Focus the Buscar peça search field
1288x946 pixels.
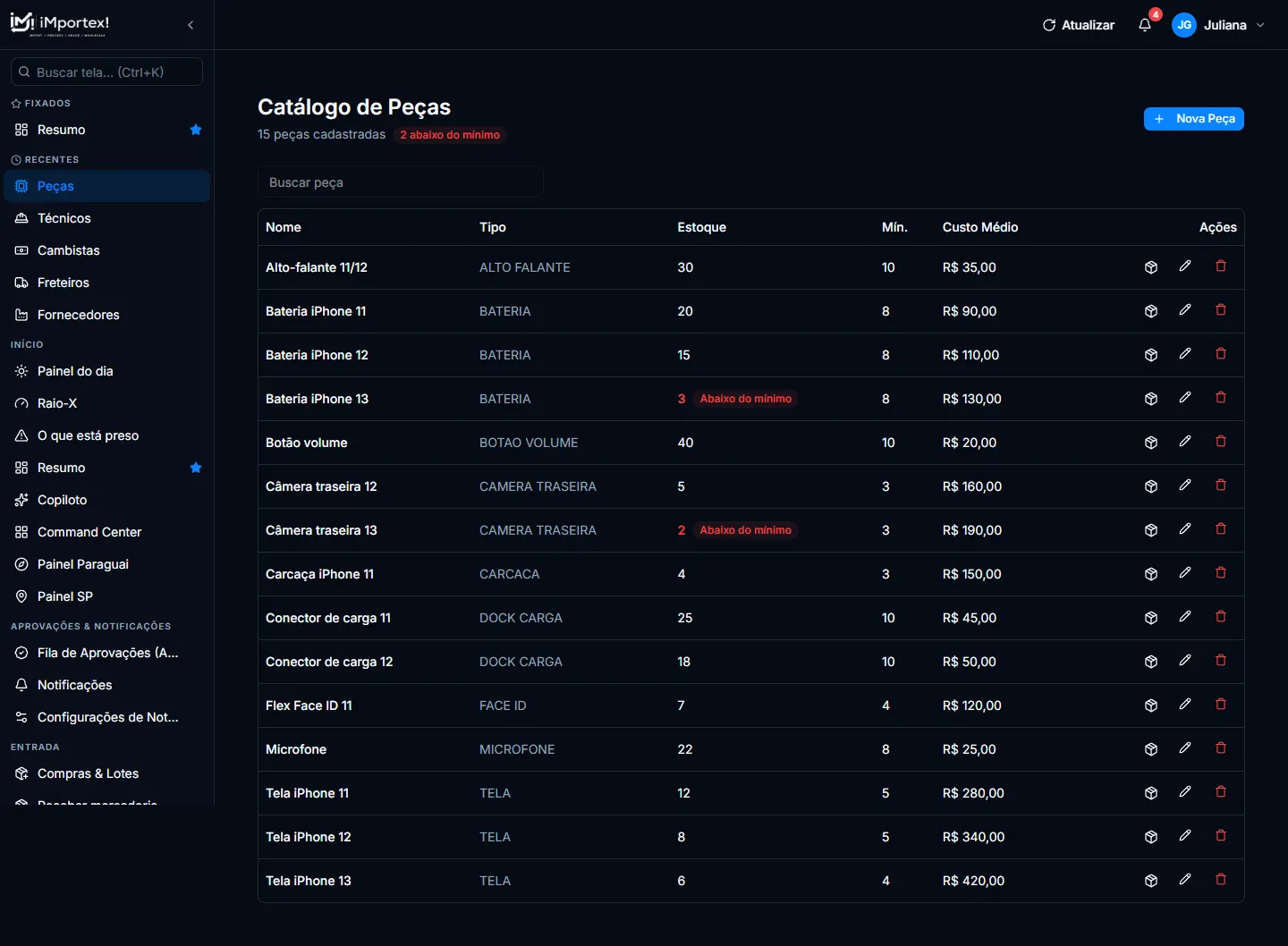(x=401, y=182)
